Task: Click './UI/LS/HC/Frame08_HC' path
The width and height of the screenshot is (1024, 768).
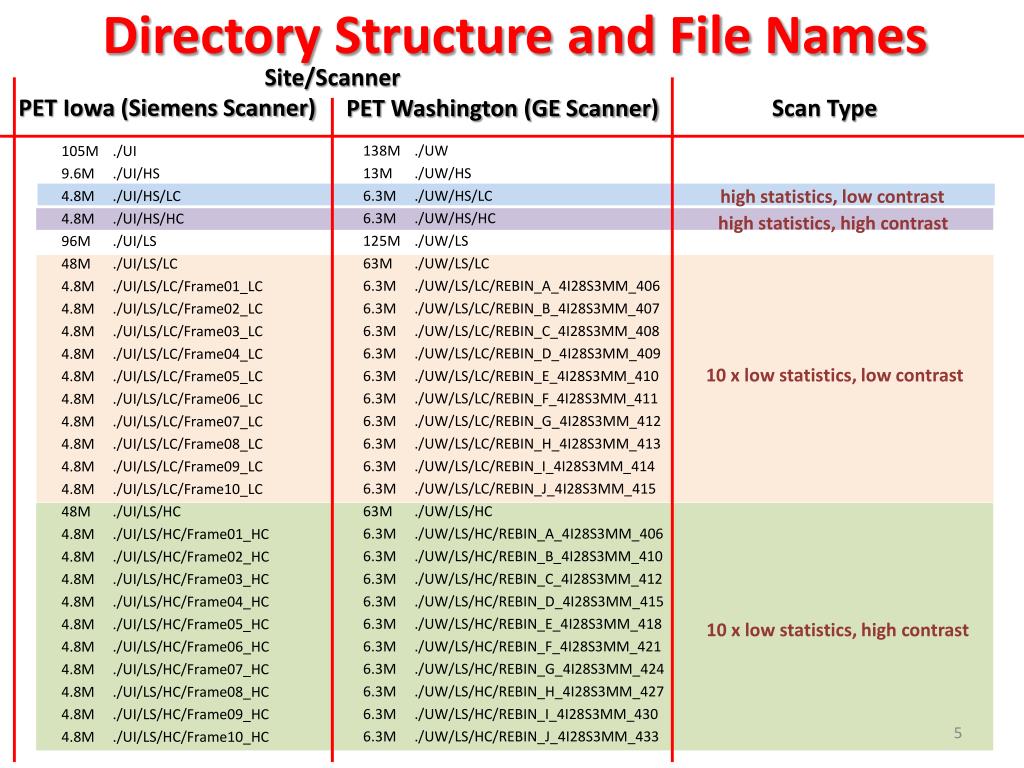Action: 191,692
